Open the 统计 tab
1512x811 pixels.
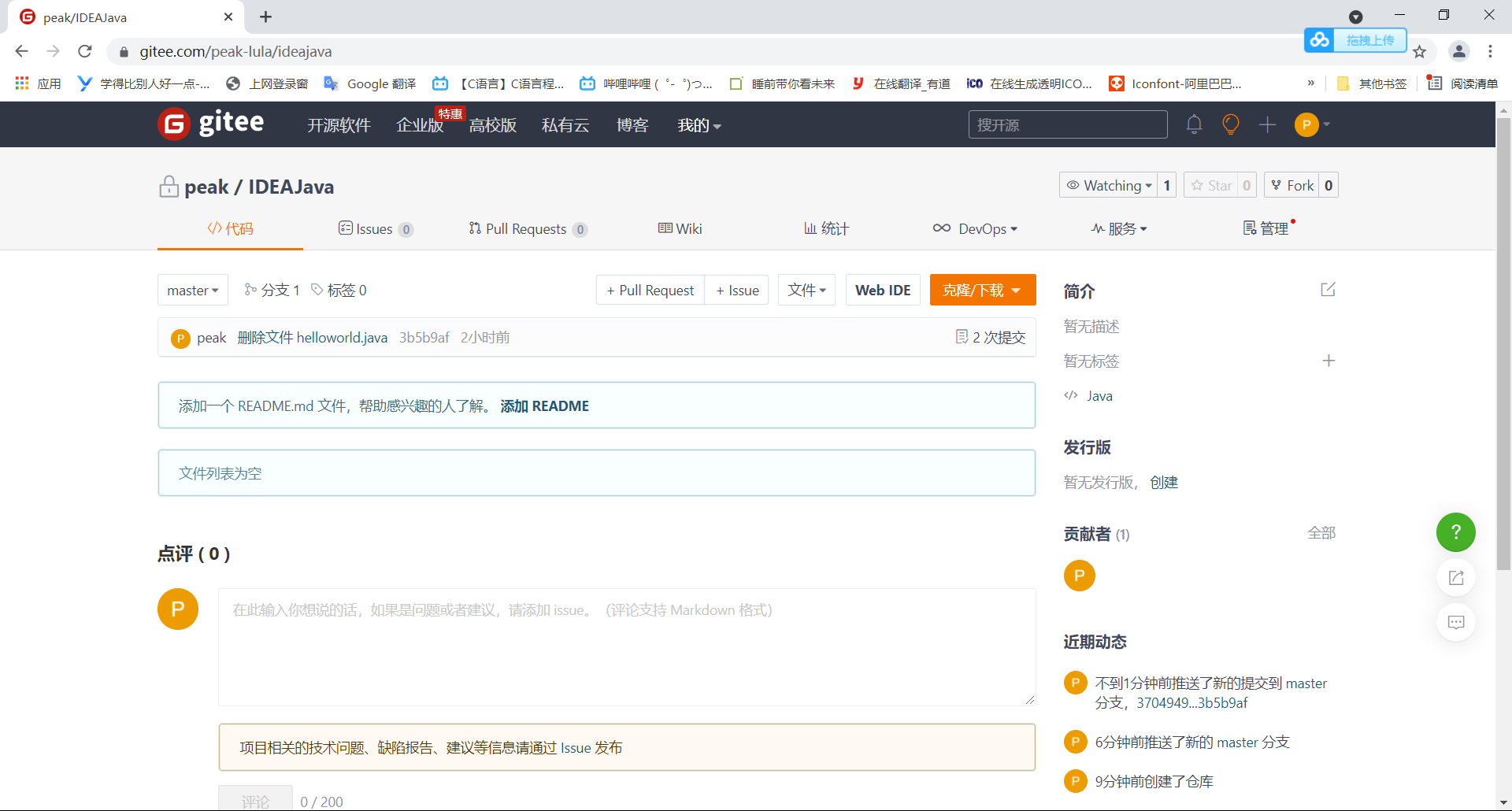[826, 228]
